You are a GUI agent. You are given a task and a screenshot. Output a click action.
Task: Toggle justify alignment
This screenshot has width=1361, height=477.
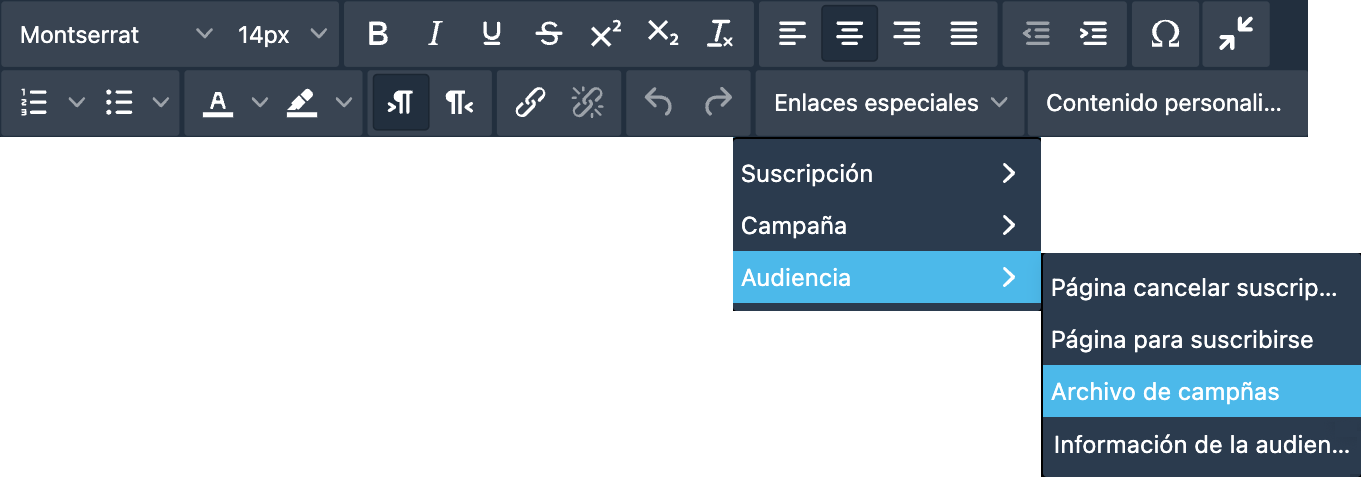(x=964, y=34)
